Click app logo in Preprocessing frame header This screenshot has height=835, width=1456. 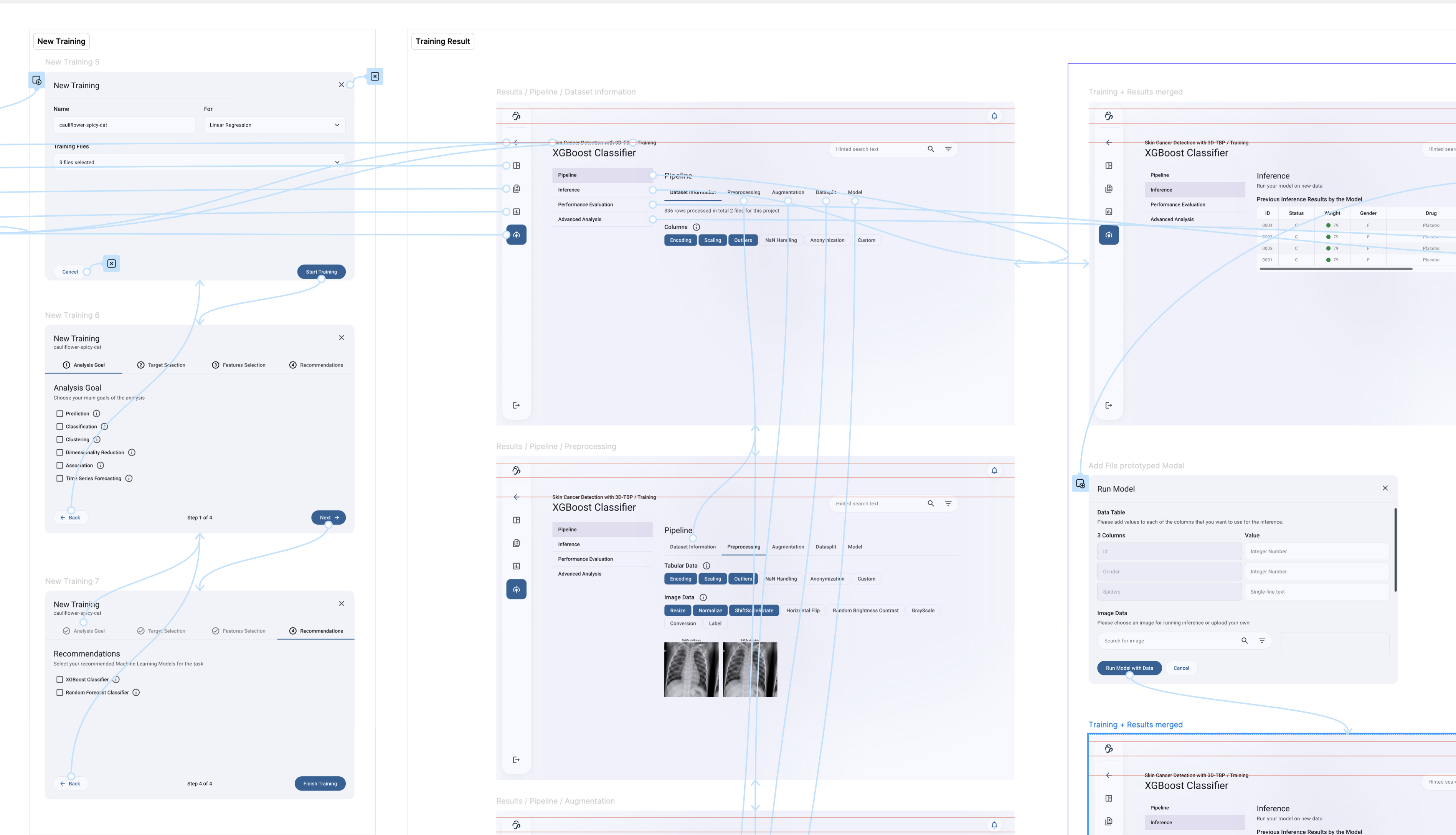(516, 470)
